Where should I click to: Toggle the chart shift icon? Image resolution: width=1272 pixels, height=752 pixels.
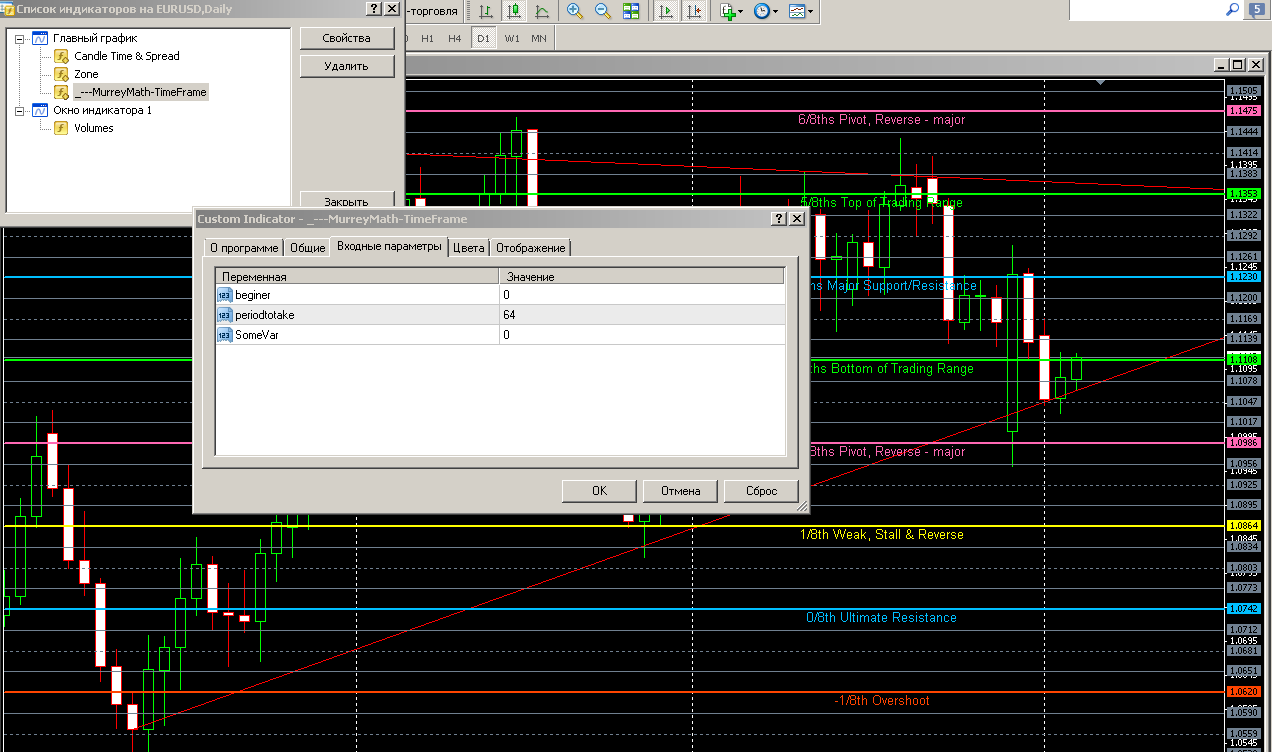tap(694, 12)
